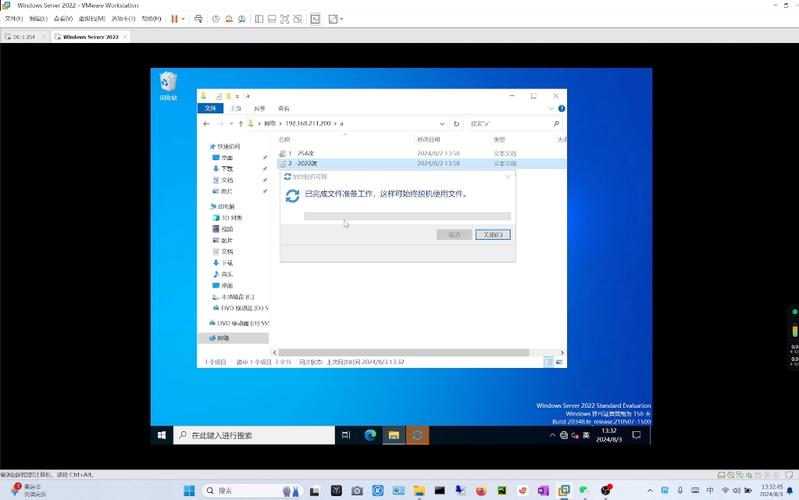Click the take snapshot clock icon

tap(216, 19)
